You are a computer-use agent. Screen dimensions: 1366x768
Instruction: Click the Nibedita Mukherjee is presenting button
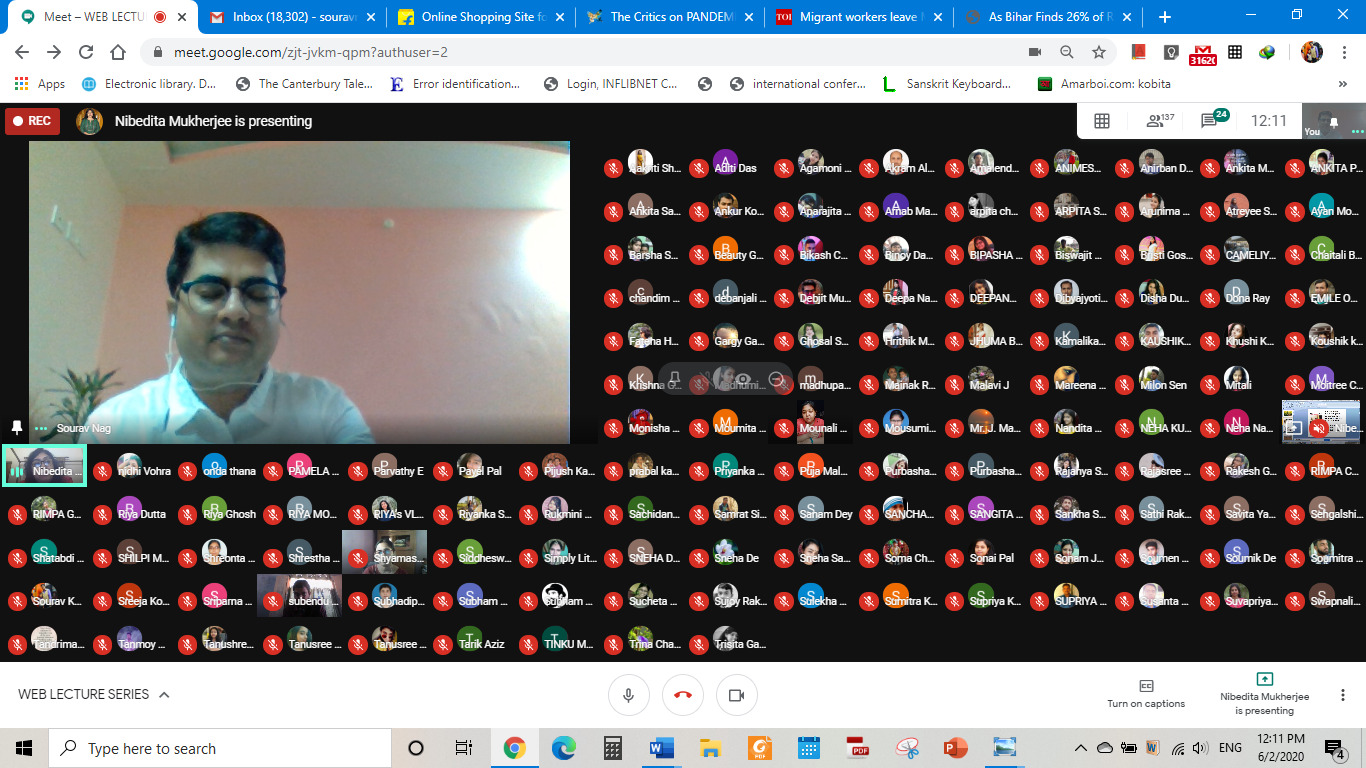pos(1264,694)
